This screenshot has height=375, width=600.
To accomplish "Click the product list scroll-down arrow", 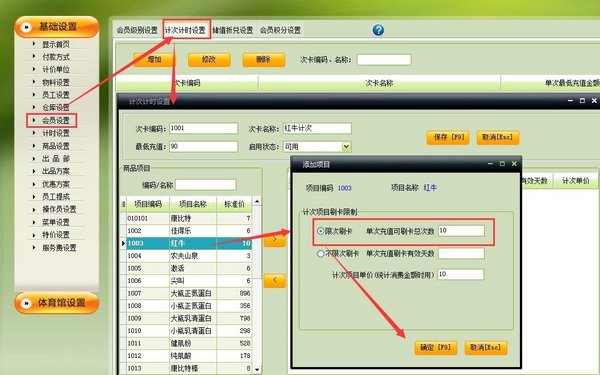I will coord(257,370).
